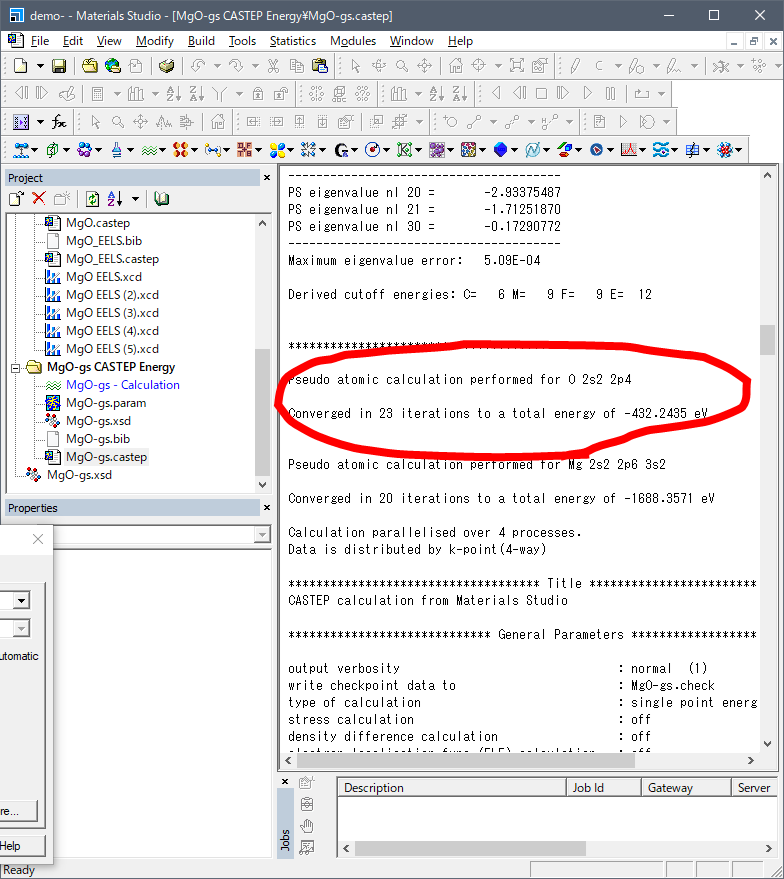Click the New document icon
The height and width of the screenshot is (879, 784).
click(20, 66)
